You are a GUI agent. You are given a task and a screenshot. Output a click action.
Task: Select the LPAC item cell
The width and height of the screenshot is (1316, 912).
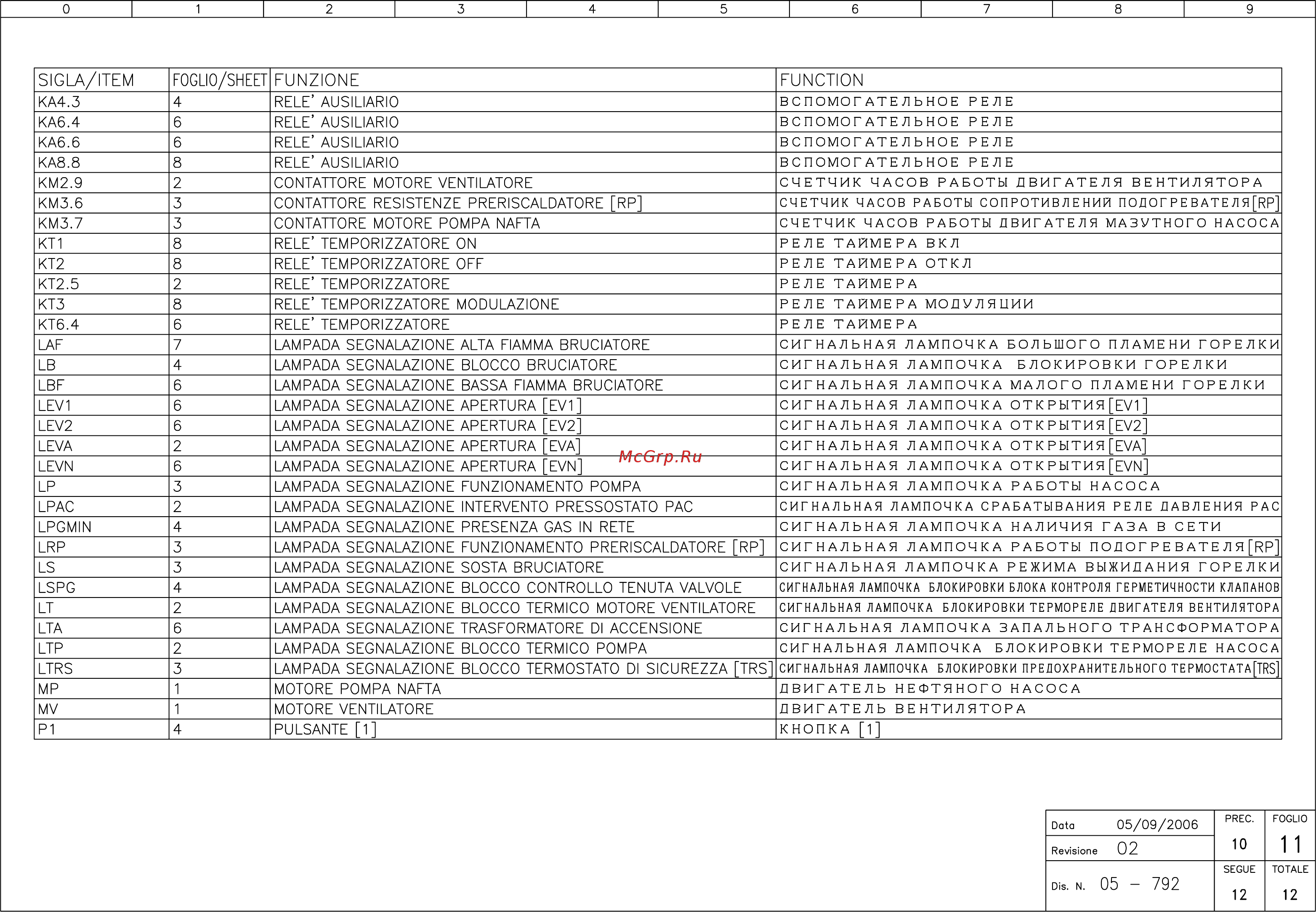[x=102, y=507]
